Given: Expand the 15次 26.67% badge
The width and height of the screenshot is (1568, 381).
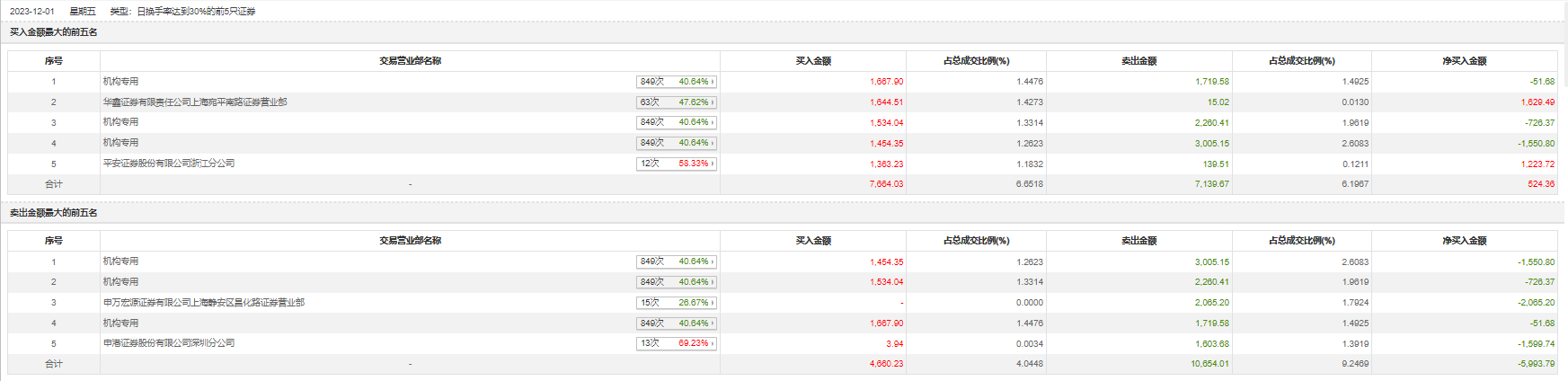Looking at the screenshot, I should 676,303.
